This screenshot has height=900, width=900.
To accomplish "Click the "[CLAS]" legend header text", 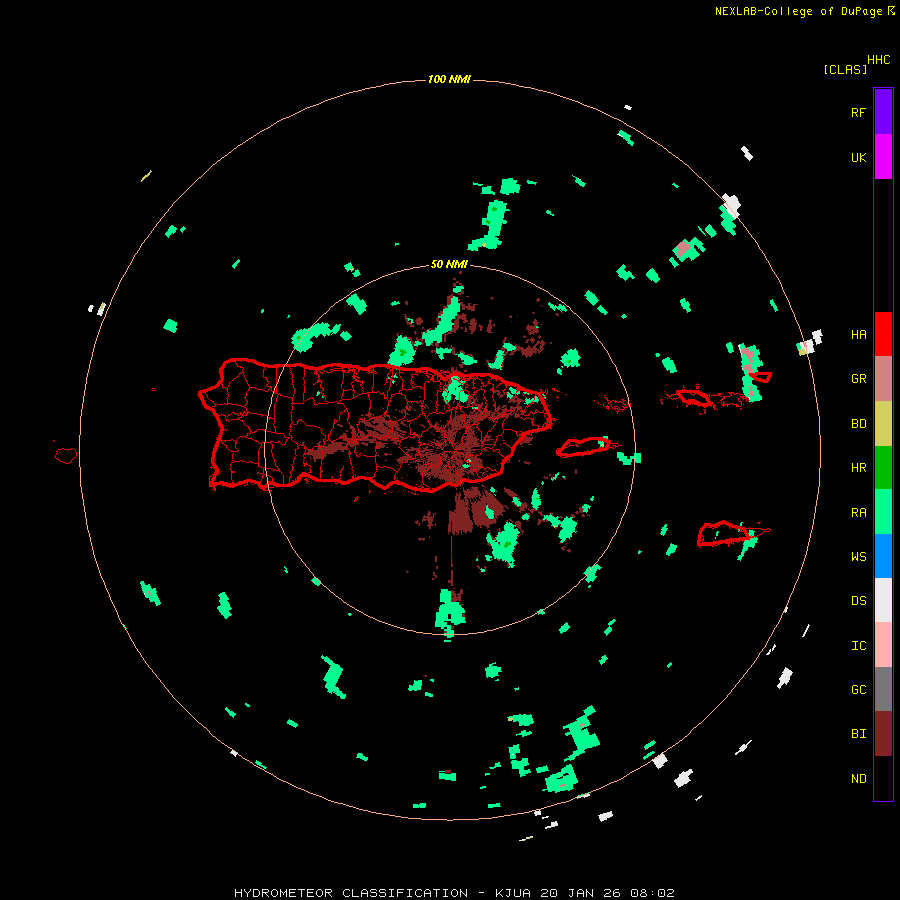I will pos(845,69).
